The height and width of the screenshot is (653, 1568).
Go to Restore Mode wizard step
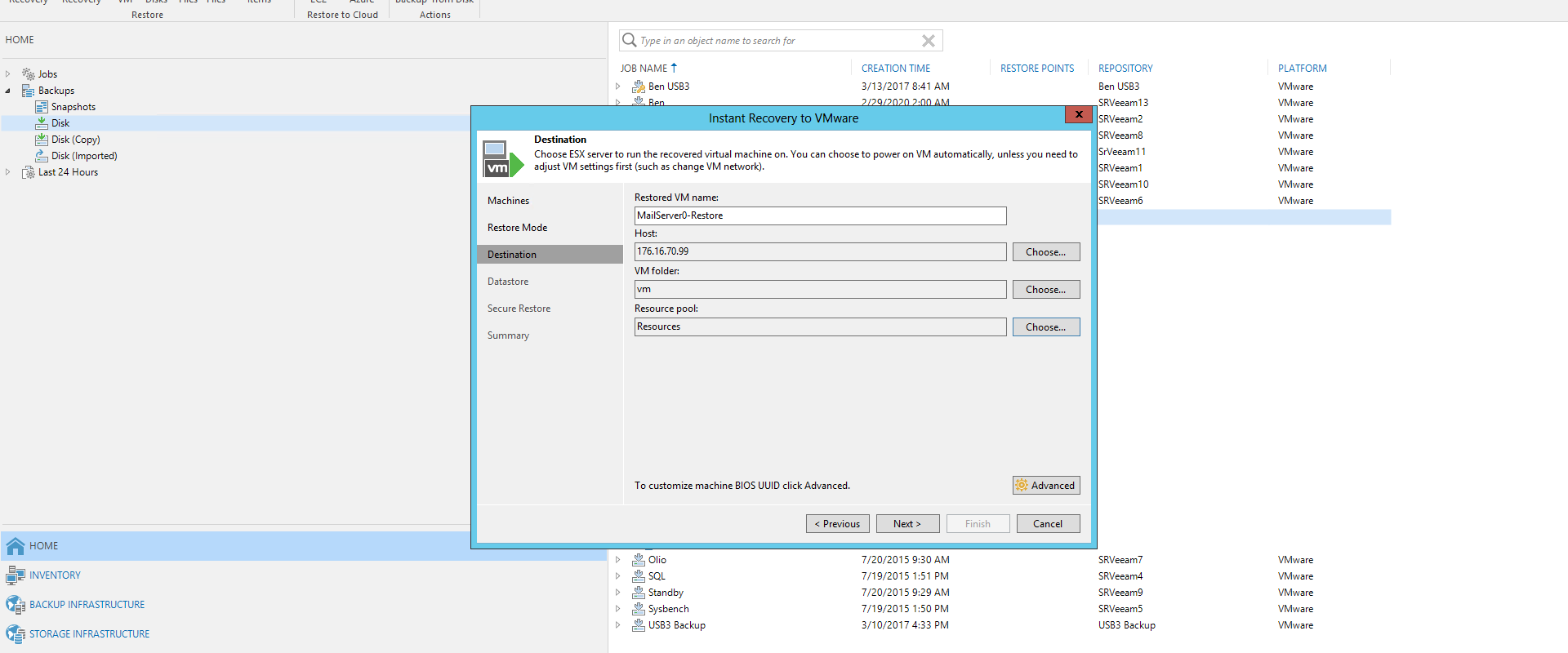(x=517, y=228)
